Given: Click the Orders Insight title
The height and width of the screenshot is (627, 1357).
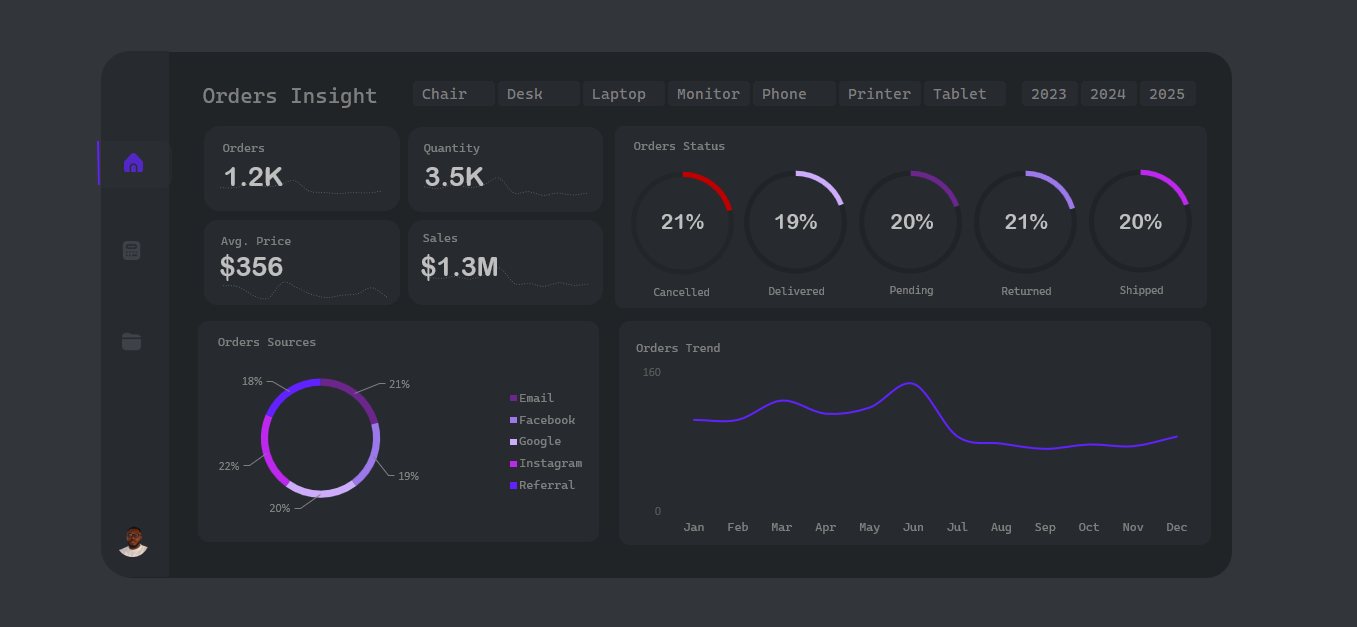Looking at the screenshot, I should 290,96.
